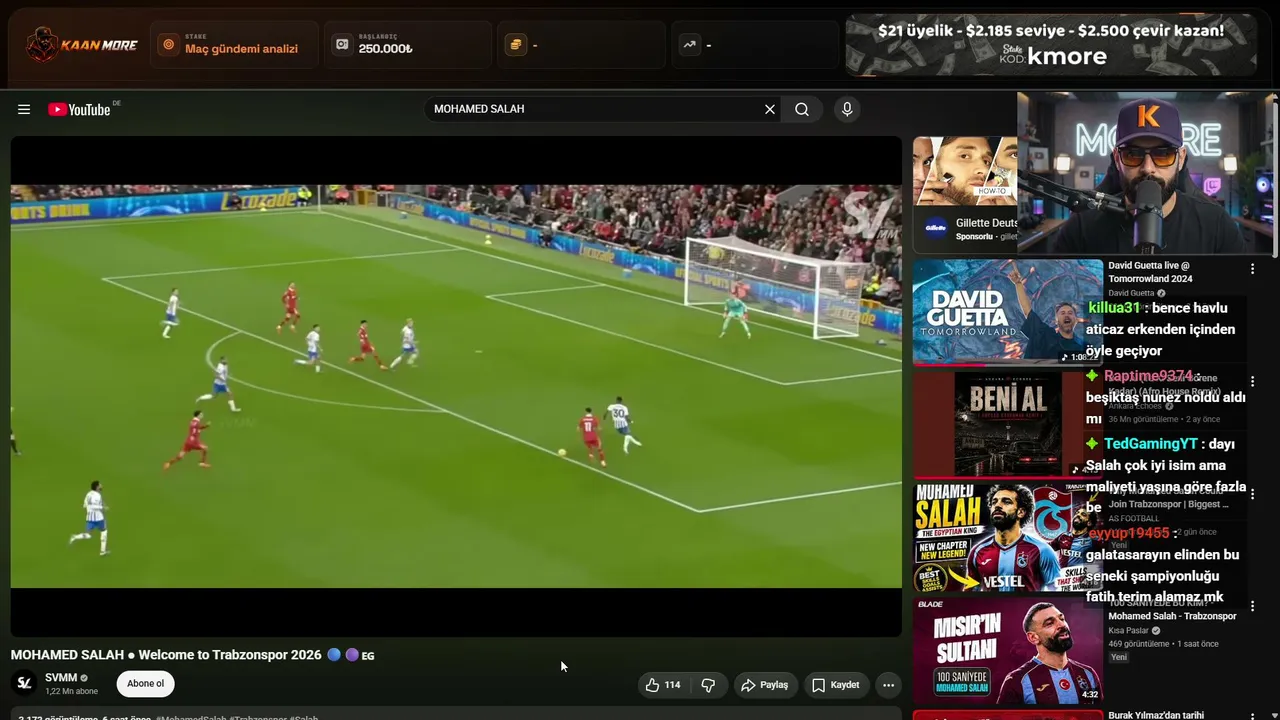
Task: Click the Kaan More logo
Action: pos(82,45)
